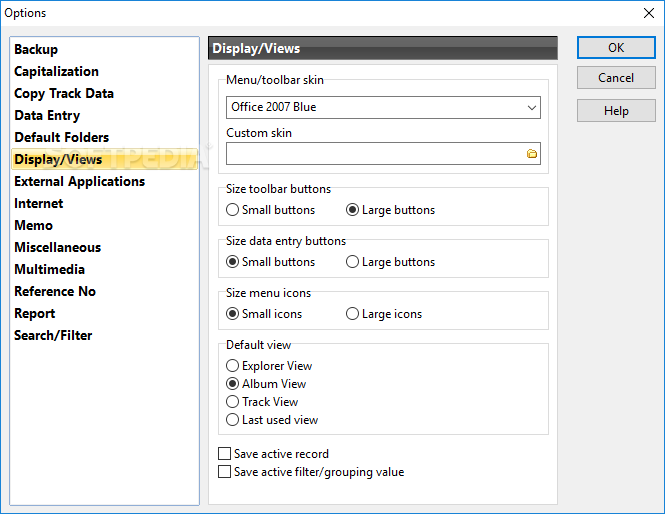This screenshot has height=514, width=665.
Task: Open Menu/toolbar skin dropdown arrow
Action: 531,107
